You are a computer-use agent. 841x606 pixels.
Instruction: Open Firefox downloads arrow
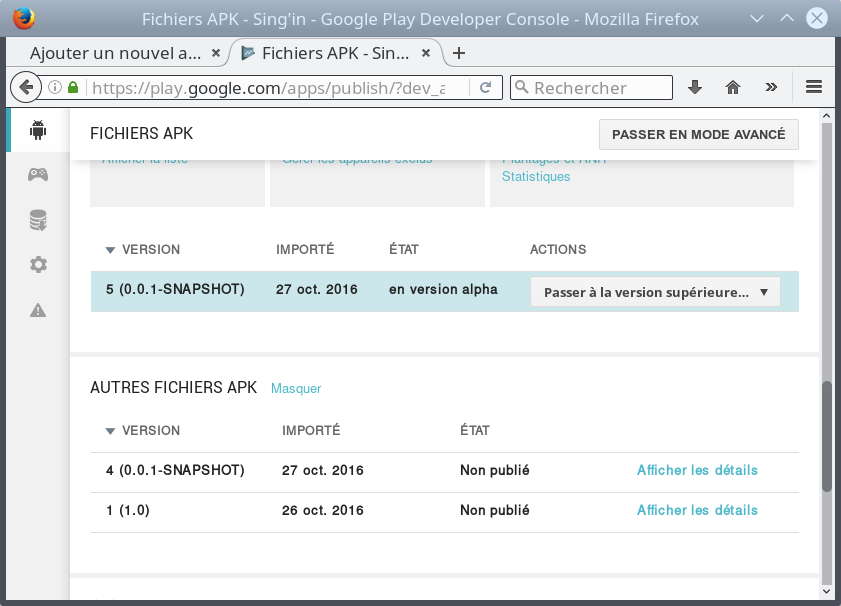click(695, 87)
